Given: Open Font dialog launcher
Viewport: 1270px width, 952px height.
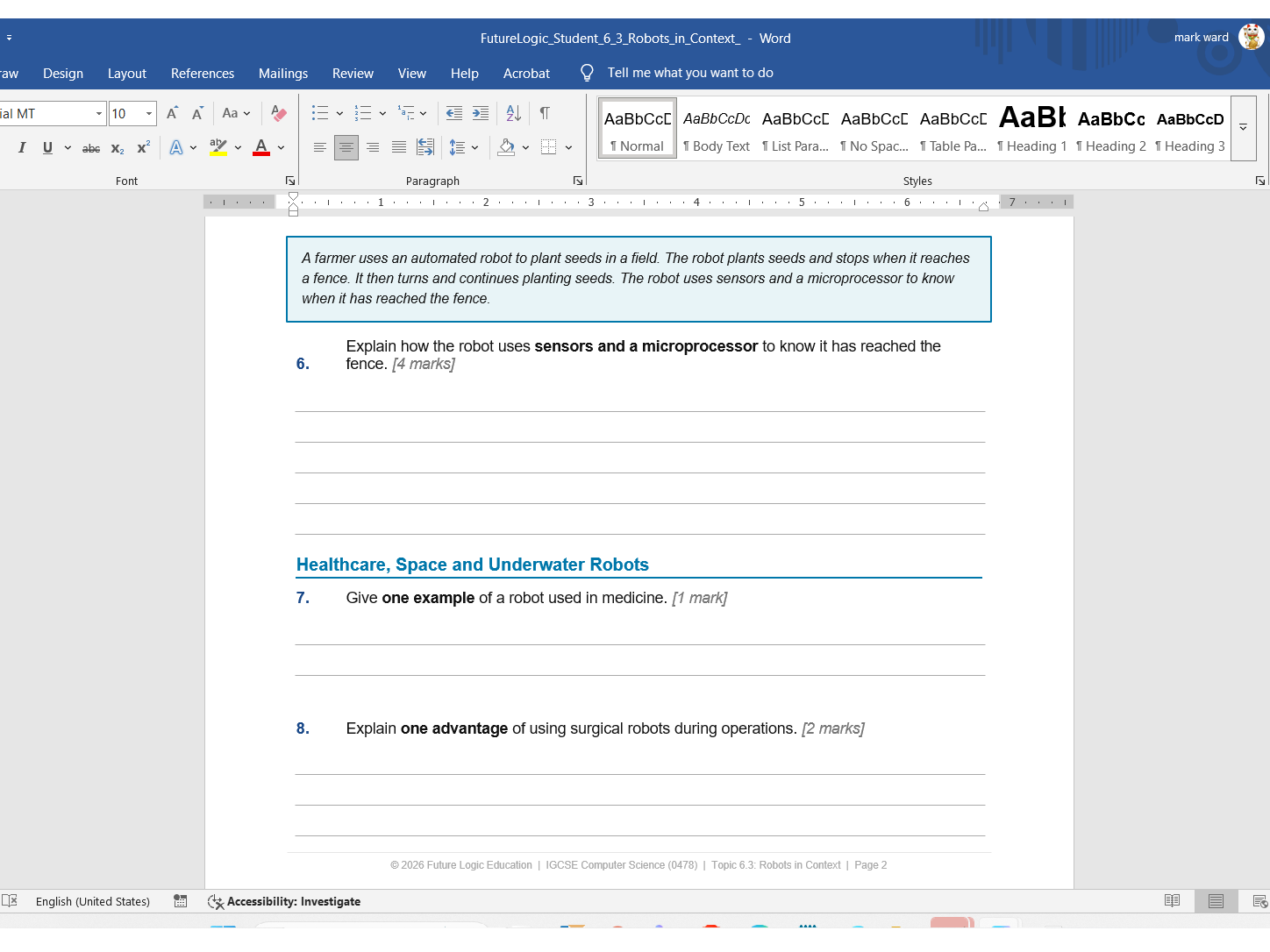Looking at the screenshot, I should click(x=290, y=181).
